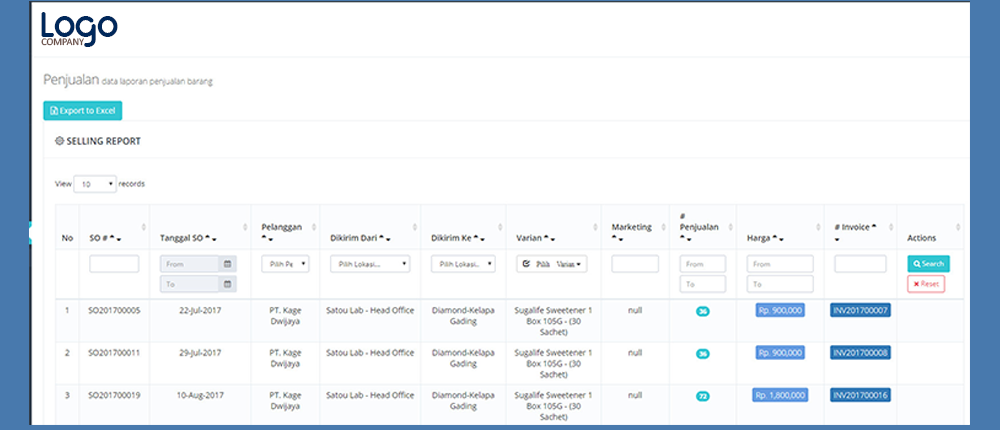Click the calendar icon beside Tanggal From
Screen dimensions: 1000x430
pyautogui.click(x=227, y=264)
